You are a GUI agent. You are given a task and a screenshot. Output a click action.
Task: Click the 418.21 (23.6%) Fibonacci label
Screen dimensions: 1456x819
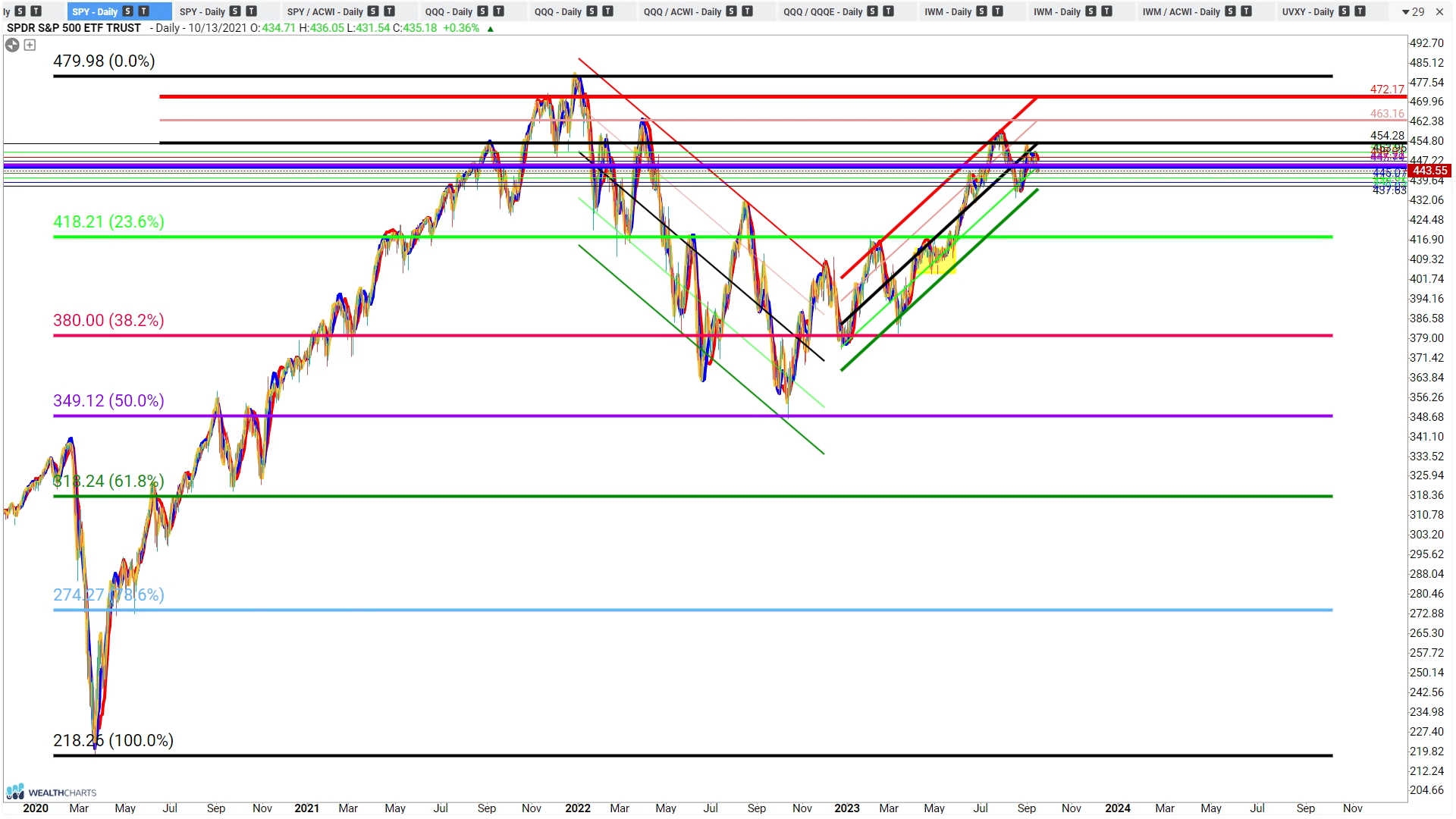pos(108,221)
